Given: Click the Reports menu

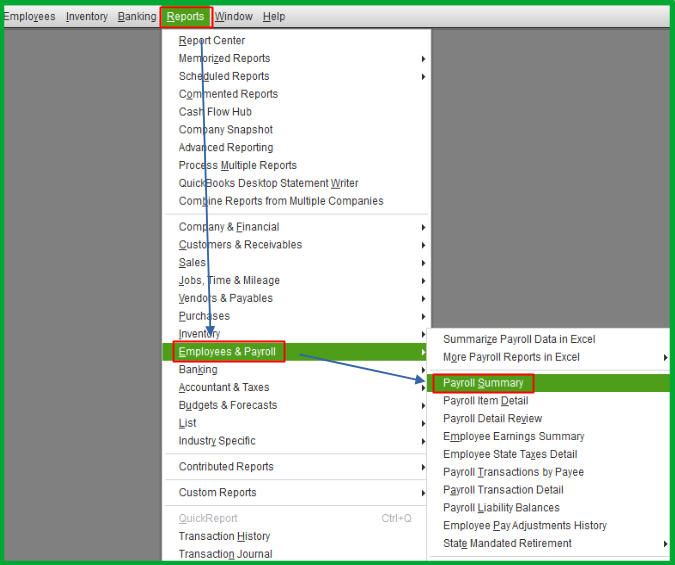Looking at the screenshot, I should 186,16.
